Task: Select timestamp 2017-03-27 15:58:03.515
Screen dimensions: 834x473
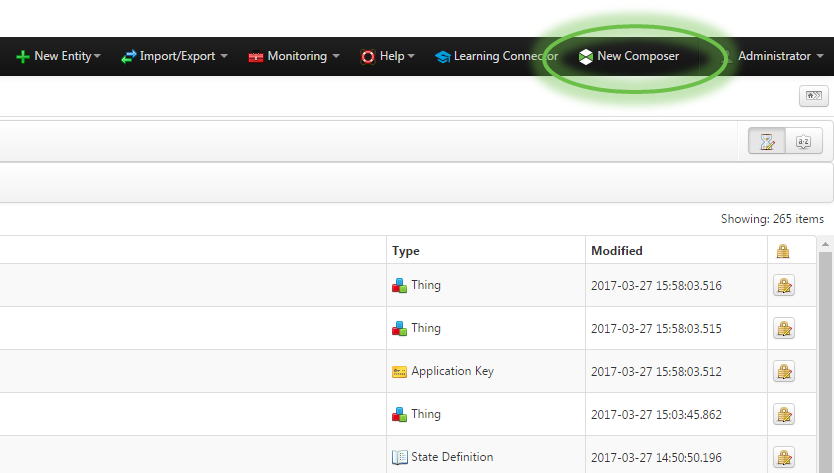Action: point(656,329)
